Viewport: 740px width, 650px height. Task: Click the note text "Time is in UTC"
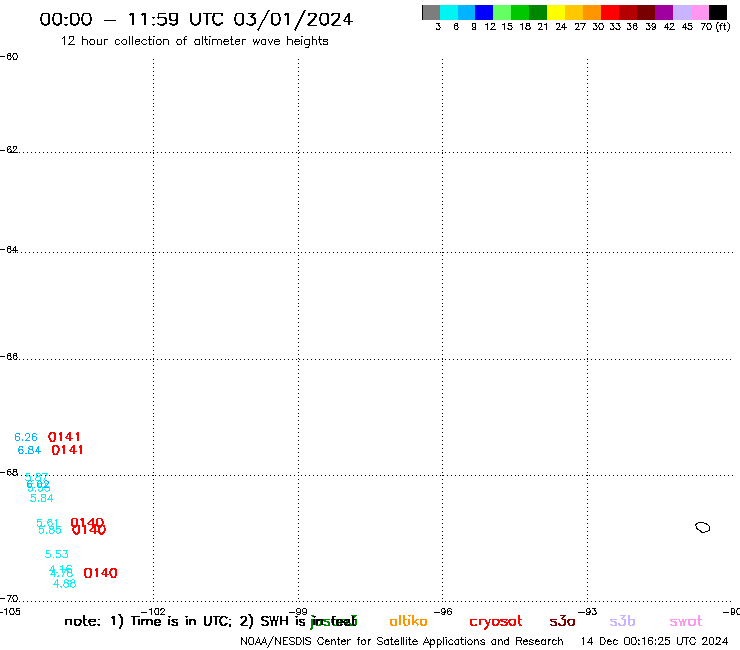pos(181,621)
